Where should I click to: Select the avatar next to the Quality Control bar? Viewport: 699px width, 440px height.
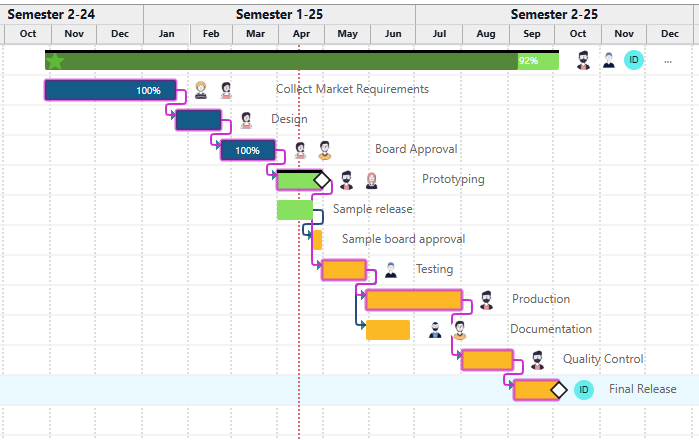click(x=537, y=360)
